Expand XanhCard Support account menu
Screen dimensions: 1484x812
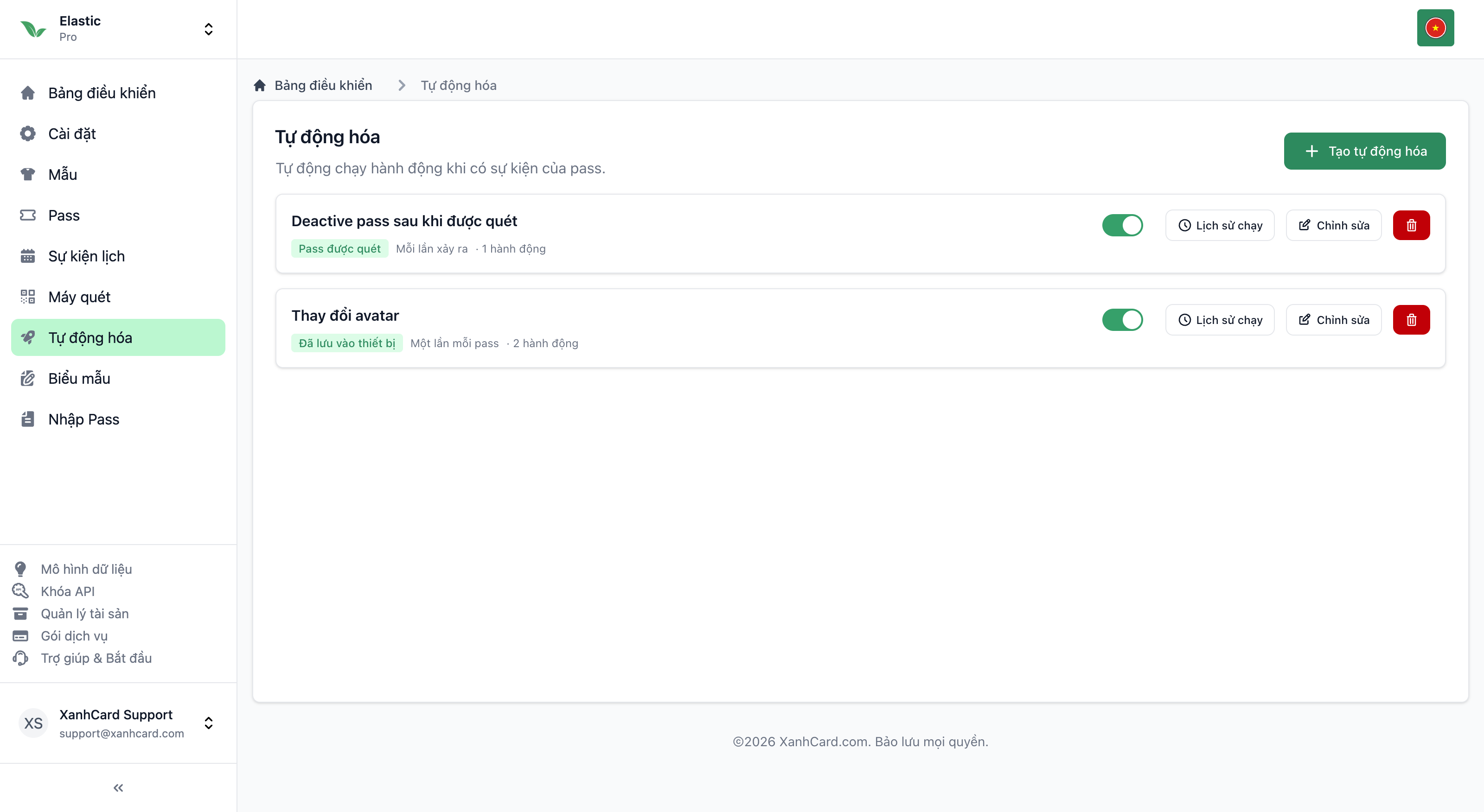click(209, 723)
